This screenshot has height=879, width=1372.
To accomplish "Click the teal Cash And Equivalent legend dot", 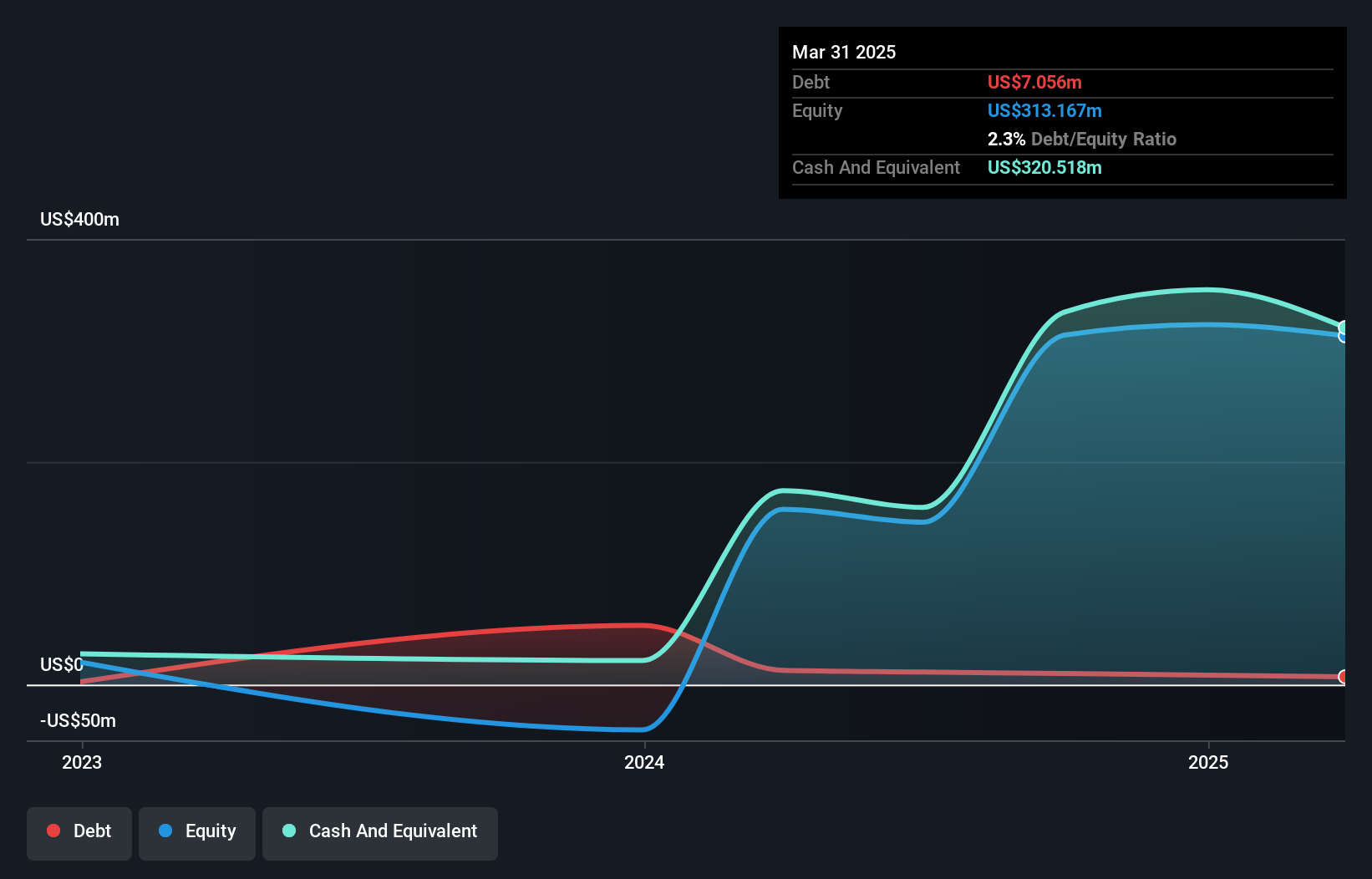I will coord(289,831).
